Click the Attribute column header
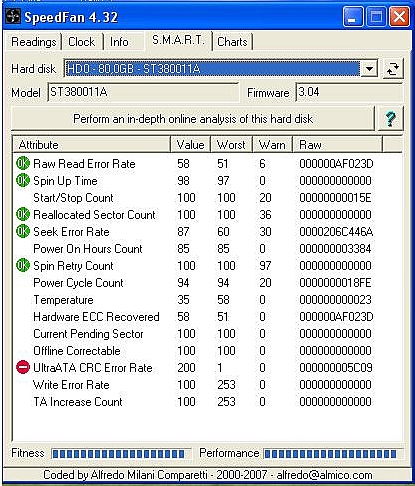415x486 pixels. point(91,145)
